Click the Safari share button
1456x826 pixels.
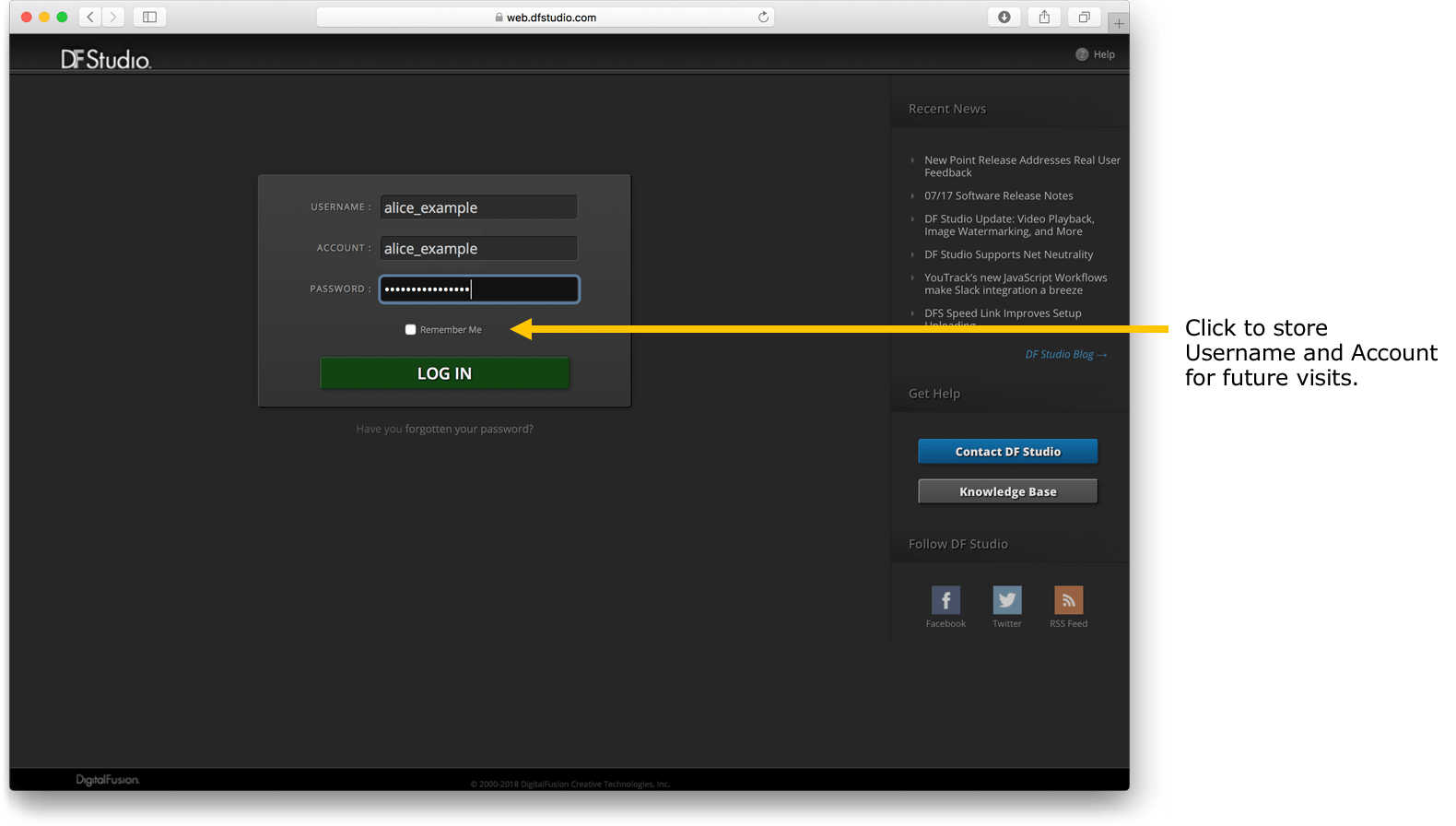pyautogui.click(x=1044, y=17)
